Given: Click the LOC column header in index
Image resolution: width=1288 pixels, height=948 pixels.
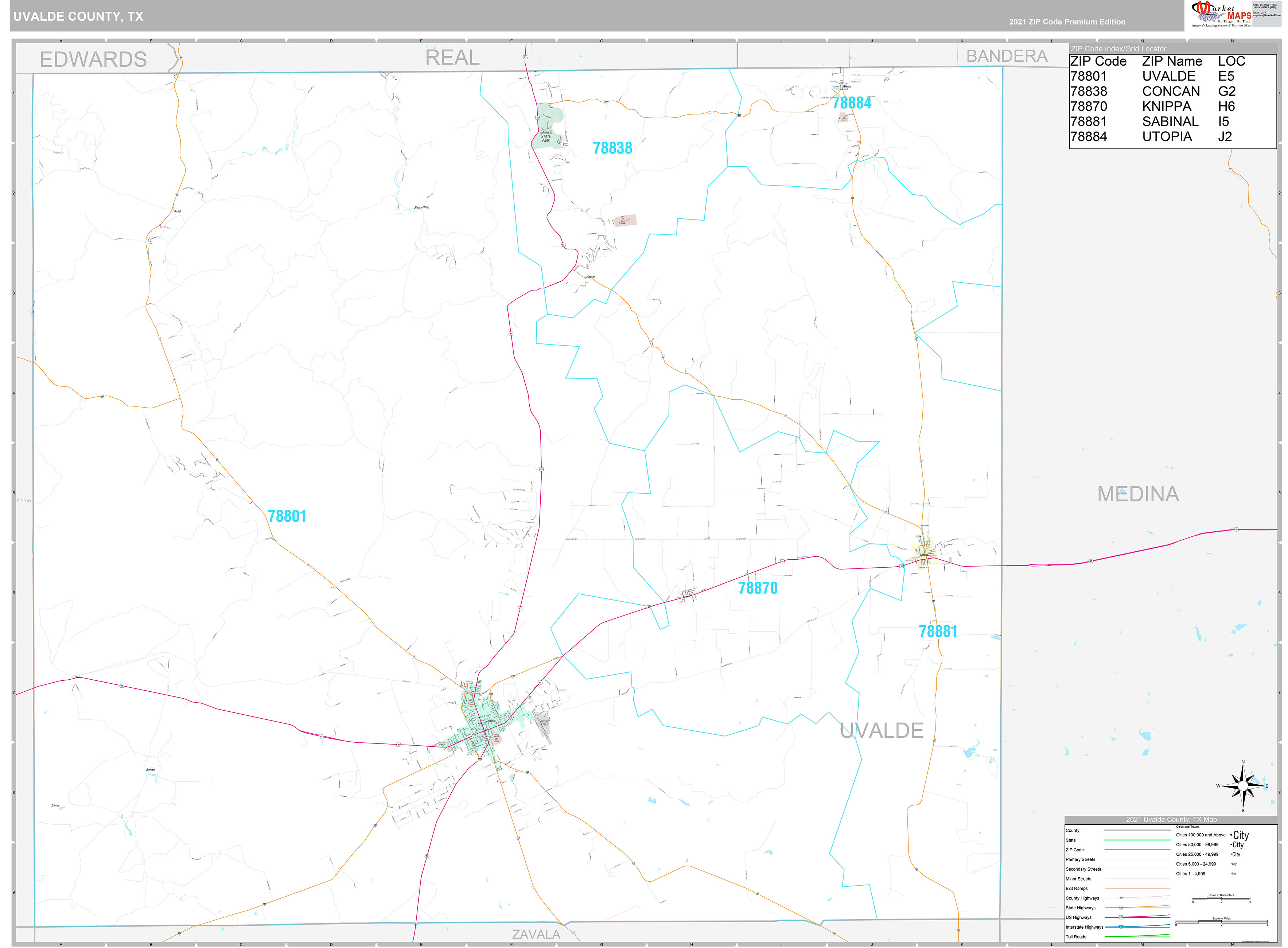Looking at the screenshot, I should click(x=1231, y=61).
